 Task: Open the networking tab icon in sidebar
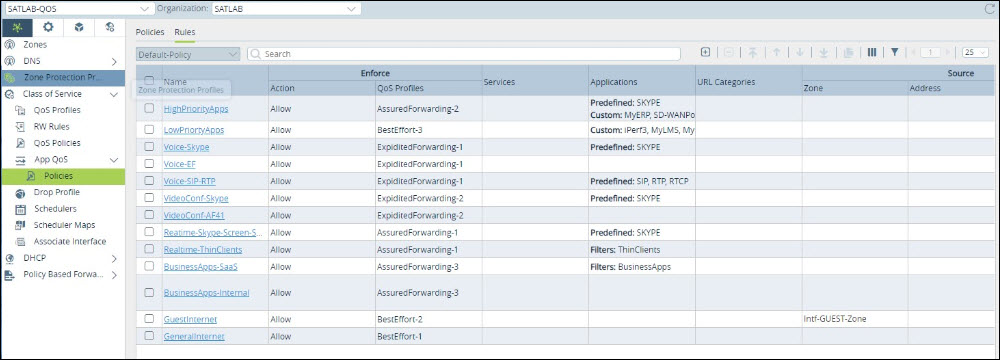[x=17, y=27]
